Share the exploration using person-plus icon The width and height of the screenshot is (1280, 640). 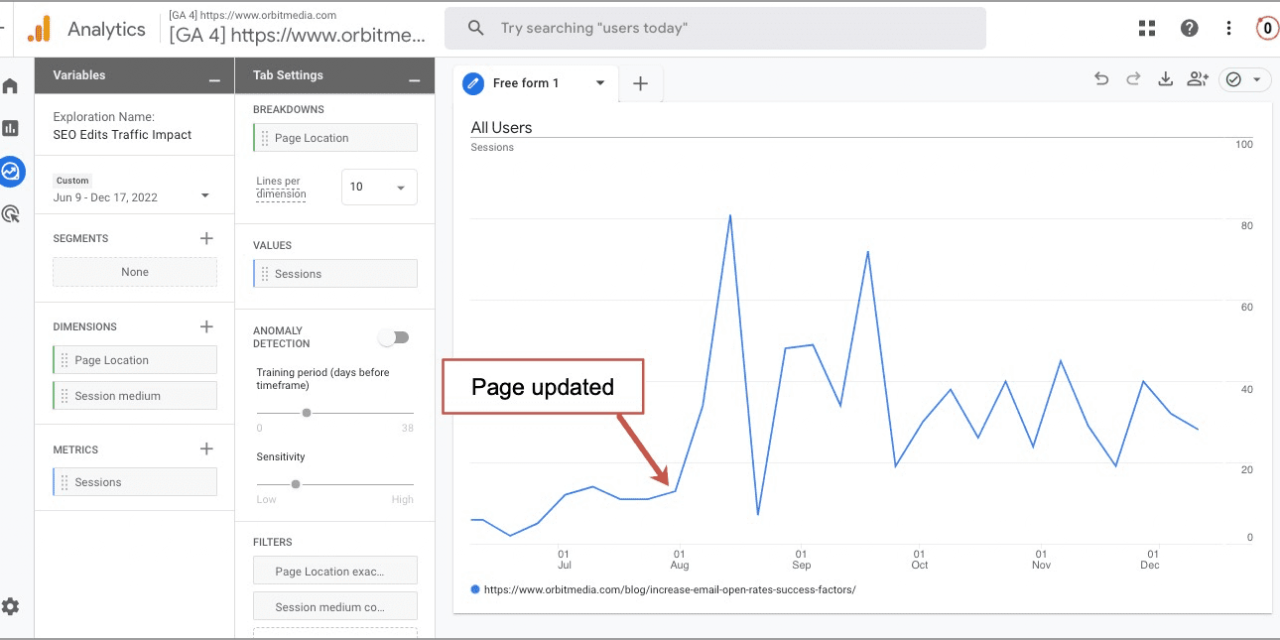tap(1197, 78)
